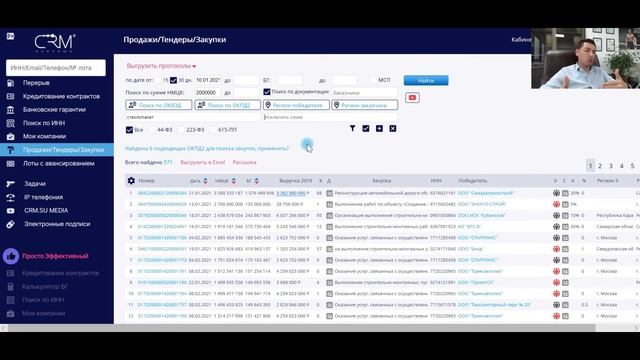This screenshot has height=360, width=640.
Task: Click the Задачи sidebar icon
Action: (11, 184)
